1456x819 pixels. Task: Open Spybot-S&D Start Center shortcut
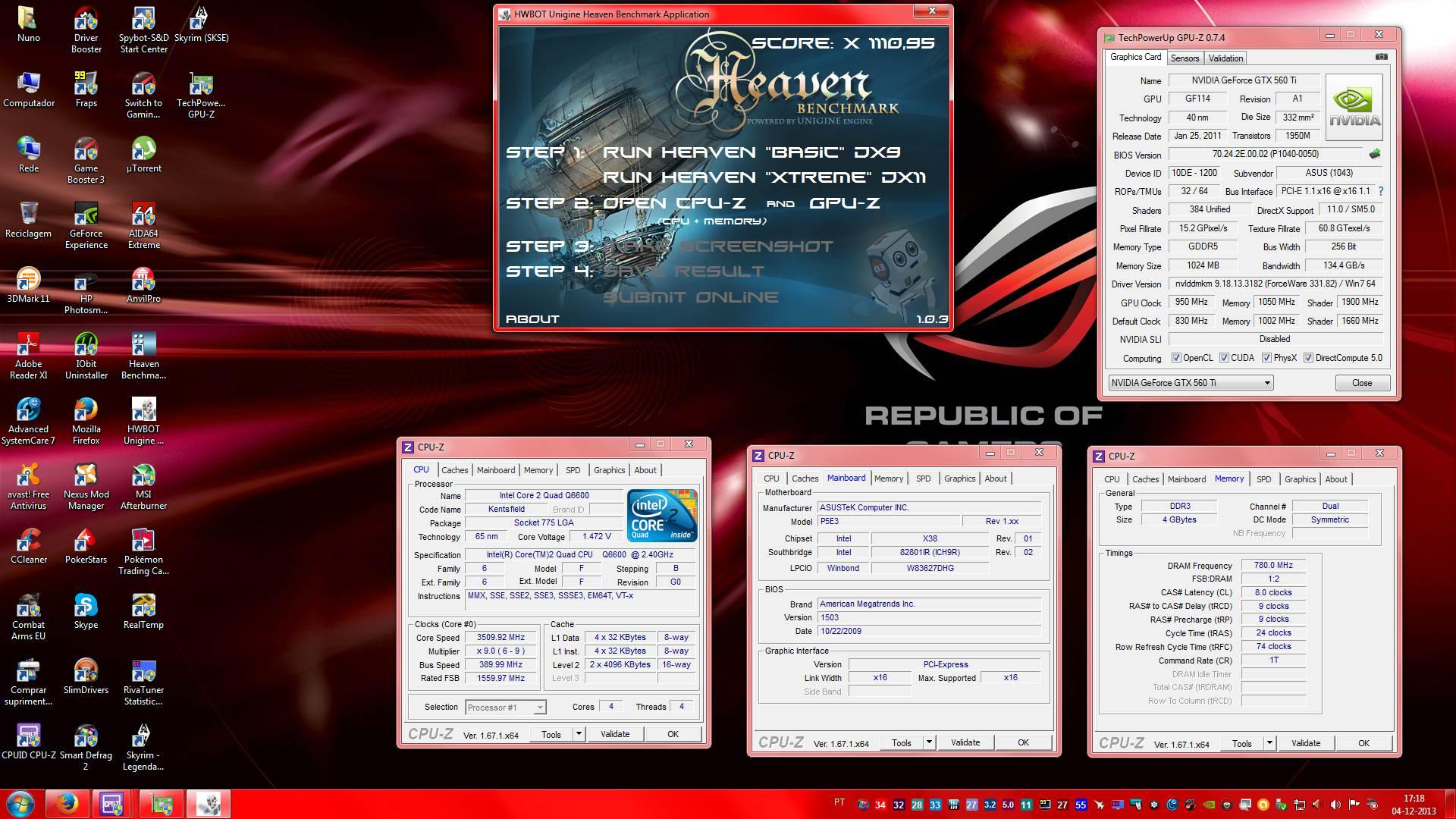[143, 30]
